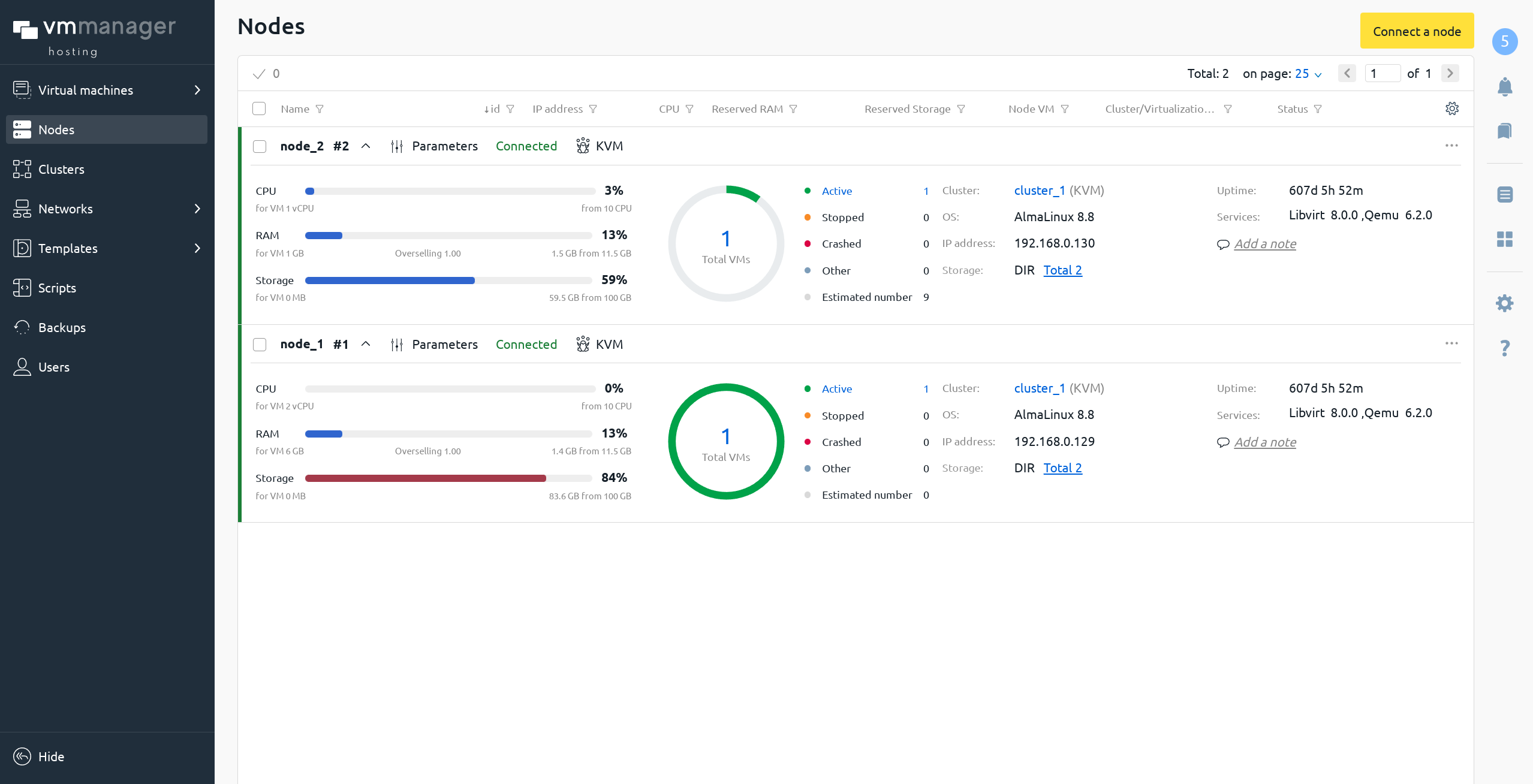
Task: Tick the select-all checkbox in table header
Action: [x=259, y=108]
